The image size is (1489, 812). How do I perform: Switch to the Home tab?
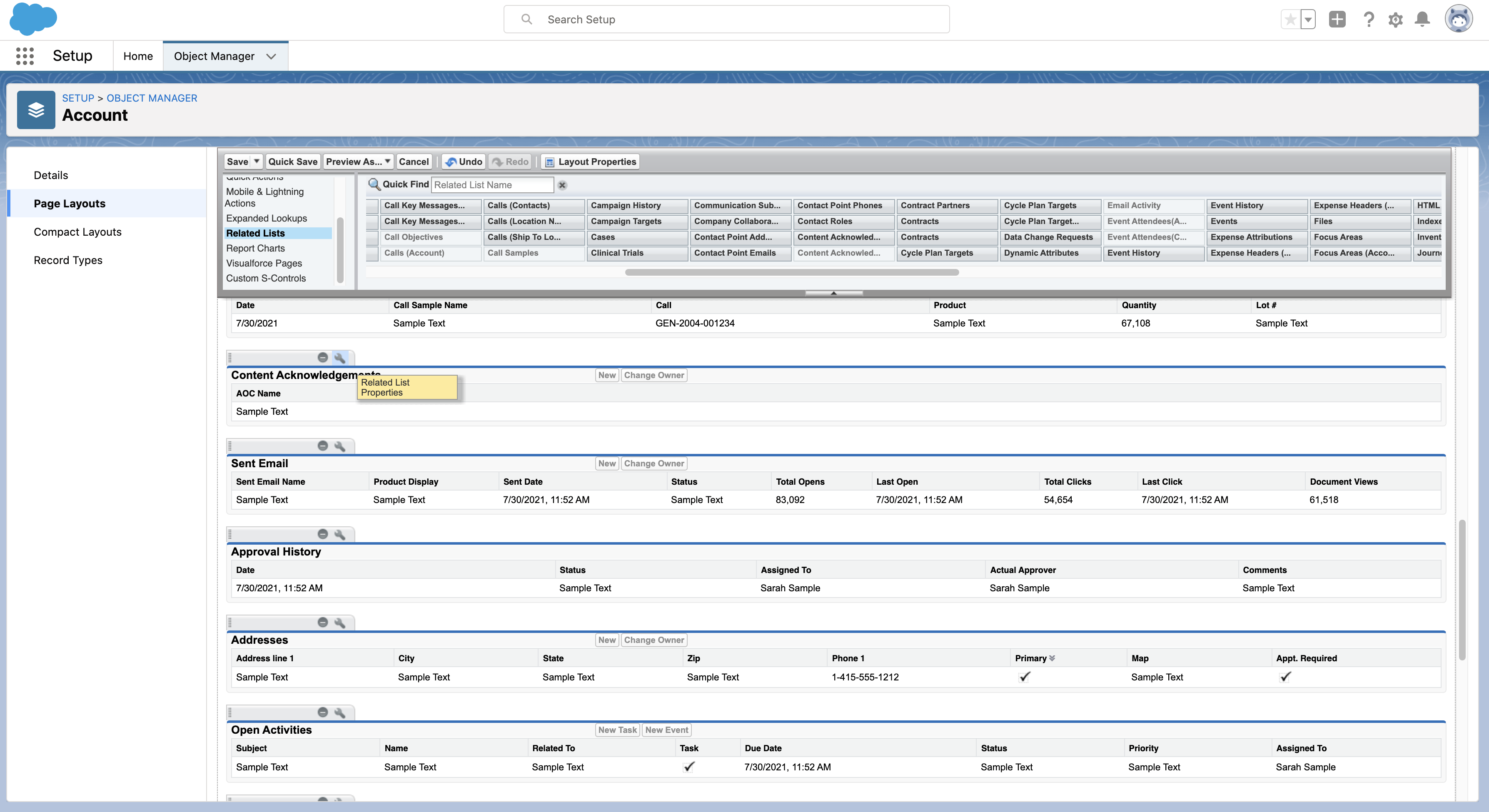[137, 56]
